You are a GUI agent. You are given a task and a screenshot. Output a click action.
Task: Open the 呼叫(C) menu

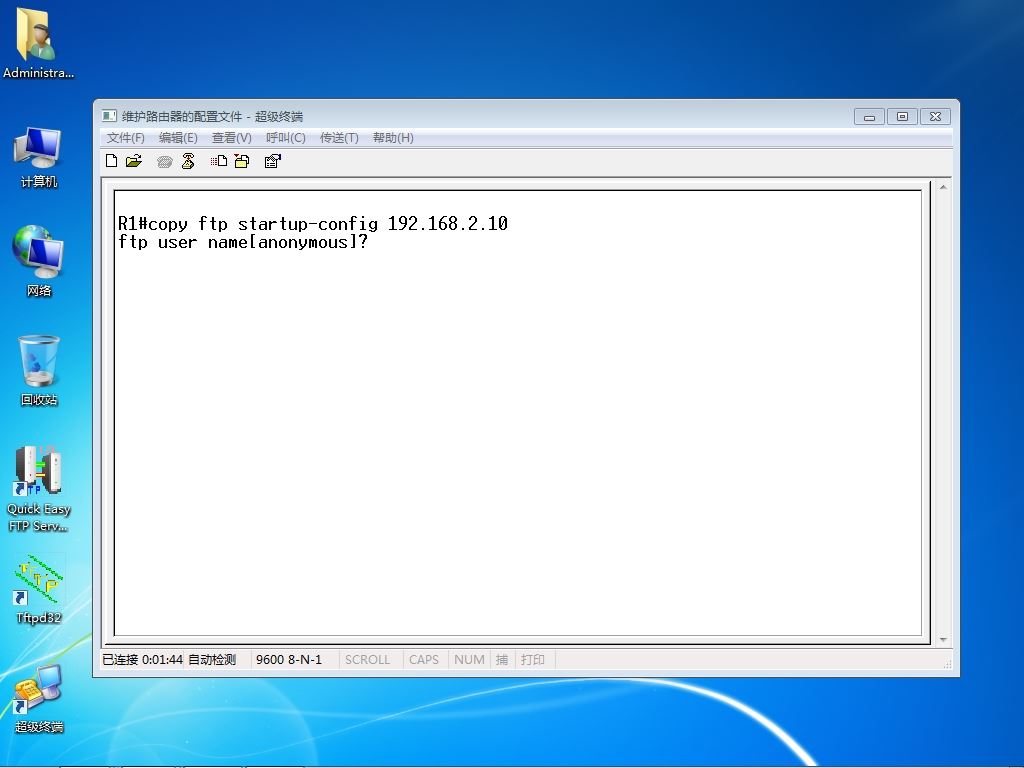point(285,138)
